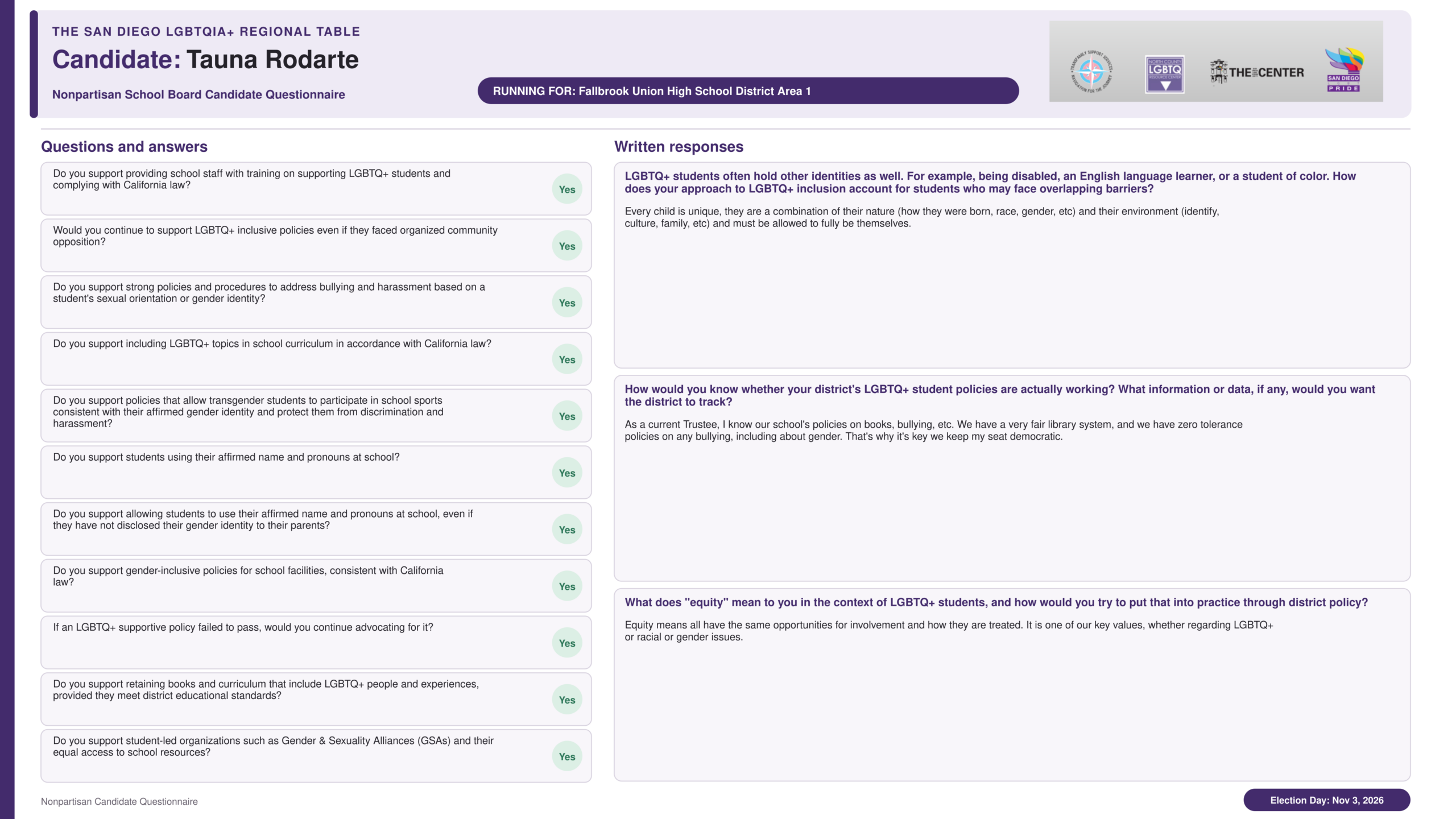Click the Yes badge for retaining books question
1456x819 pixels.
click(x=567, y=700)
